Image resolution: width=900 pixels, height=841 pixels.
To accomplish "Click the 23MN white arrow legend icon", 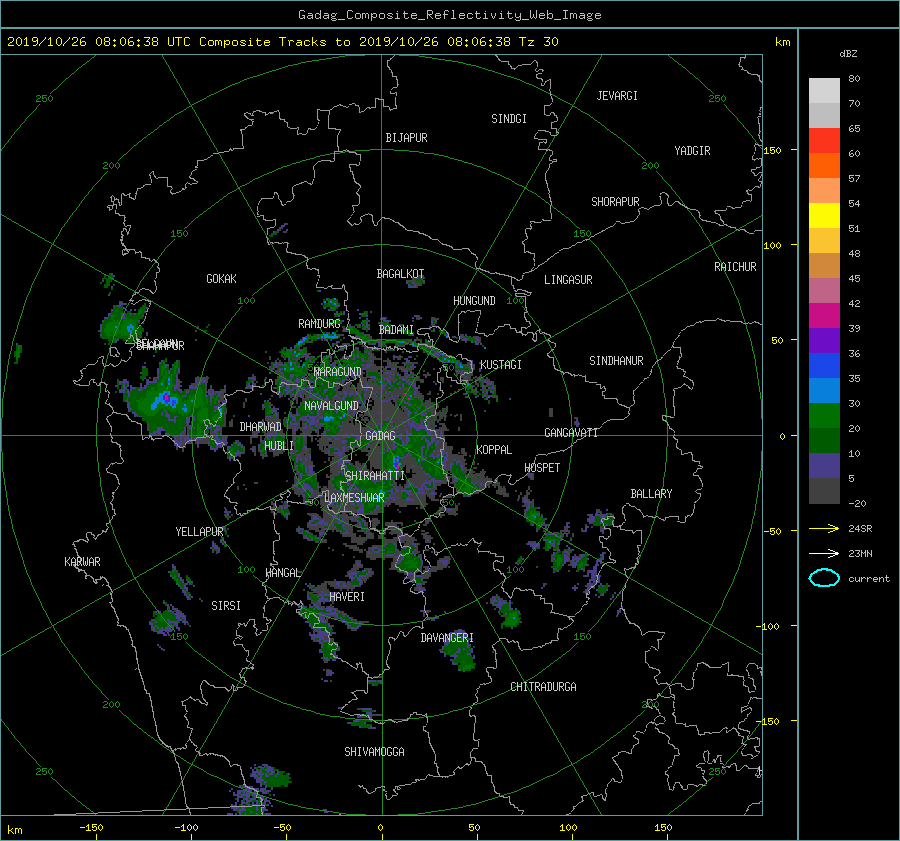I will pos(824,553).
